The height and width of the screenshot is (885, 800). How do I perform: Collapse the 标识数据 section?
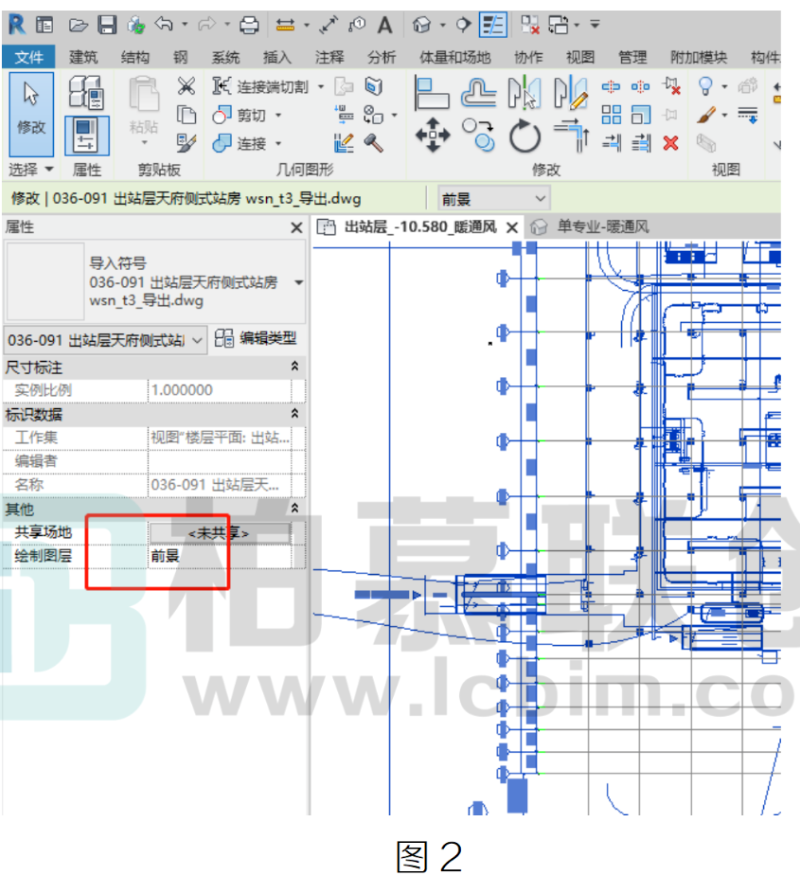tap(295, 414)
